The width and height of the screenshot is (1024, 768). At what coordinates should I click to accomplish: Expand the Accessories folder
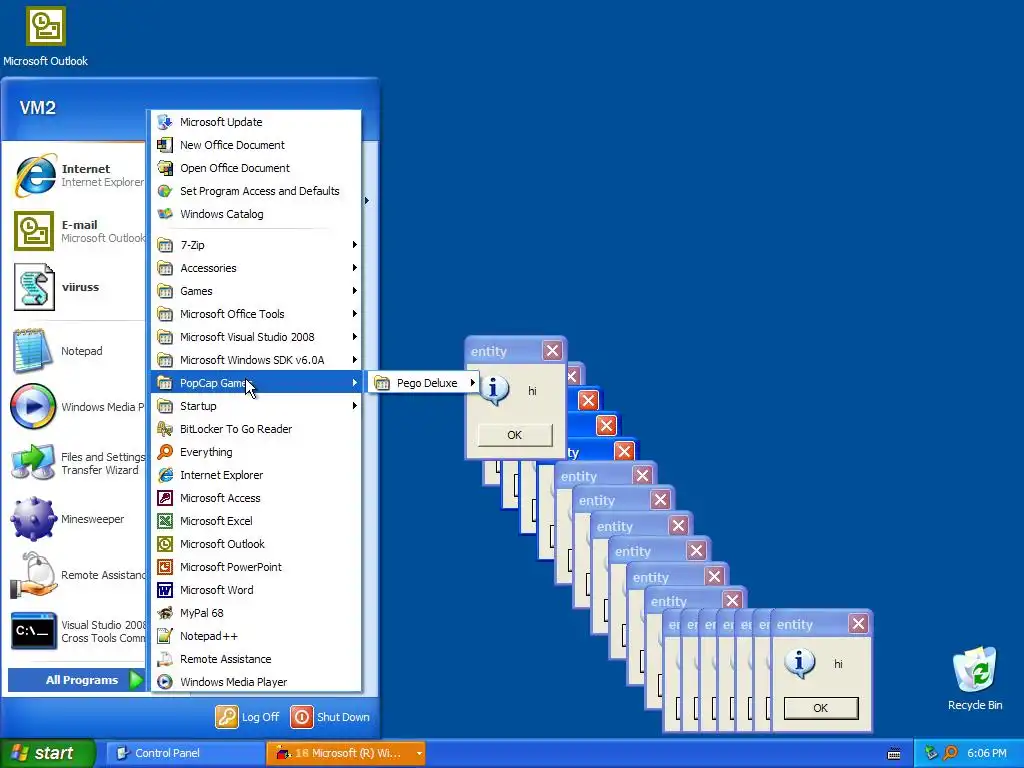click(256, 268)
